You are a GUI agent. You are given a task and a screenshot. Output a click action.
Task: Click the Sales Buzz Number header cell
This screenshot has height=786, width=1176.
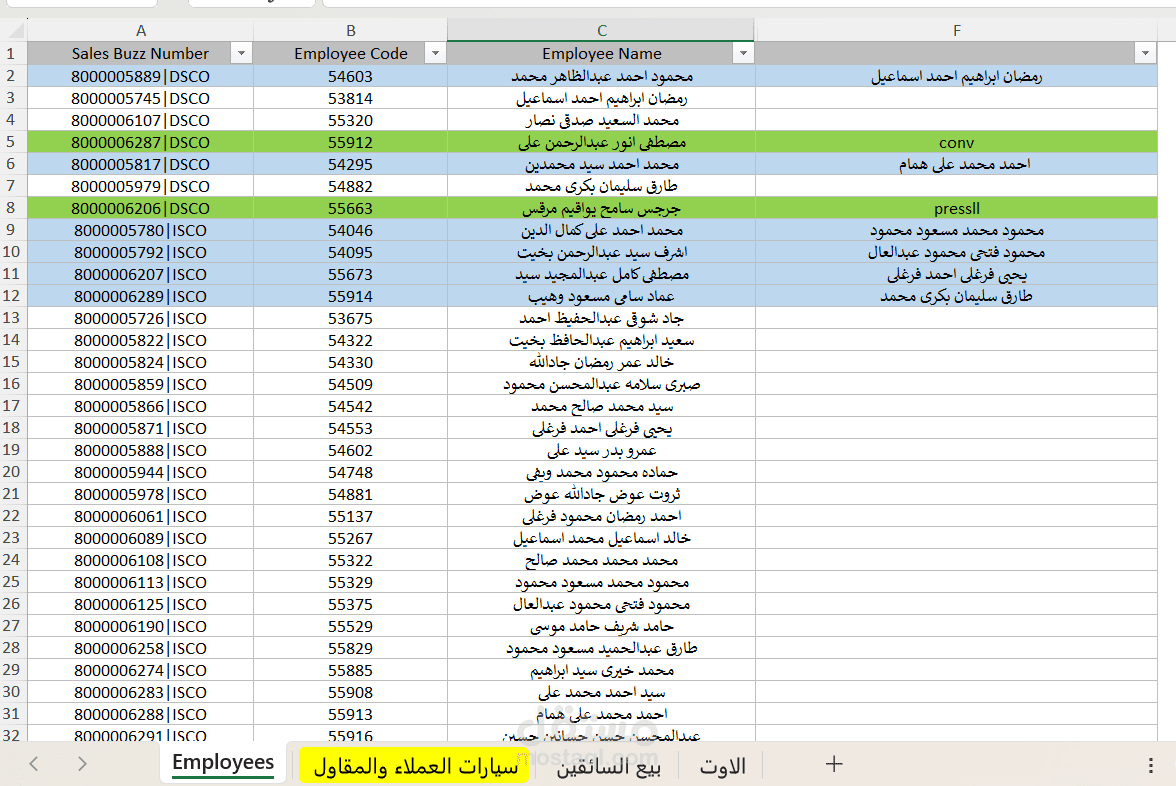pos(140,53)
